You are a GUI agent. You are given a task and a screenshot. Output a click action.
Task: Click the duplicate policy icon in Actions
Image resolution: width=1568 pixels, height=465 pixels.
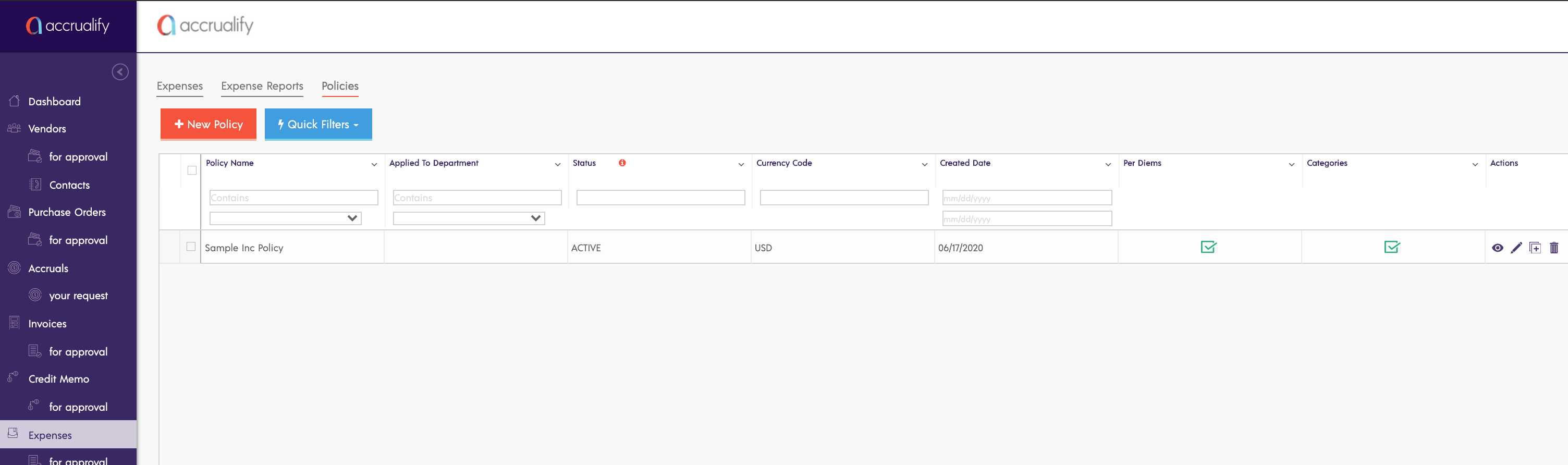pos(1535,248)
